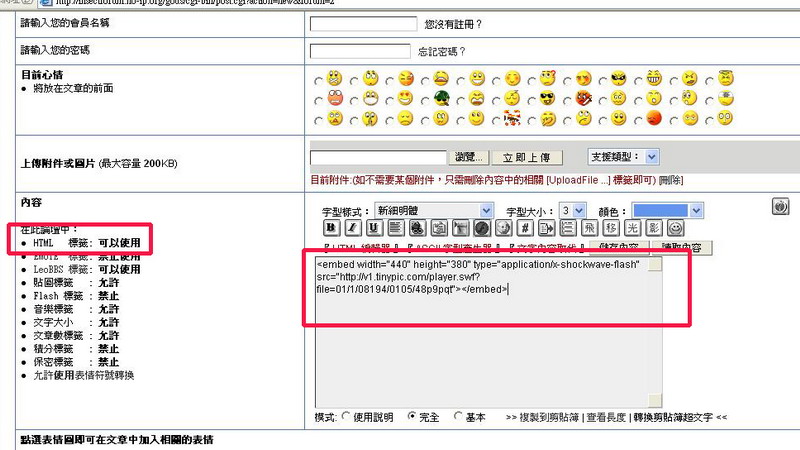Click the Italic (I) formatting icon
Viewport: 800px width, 450px height.
(351, 228)
